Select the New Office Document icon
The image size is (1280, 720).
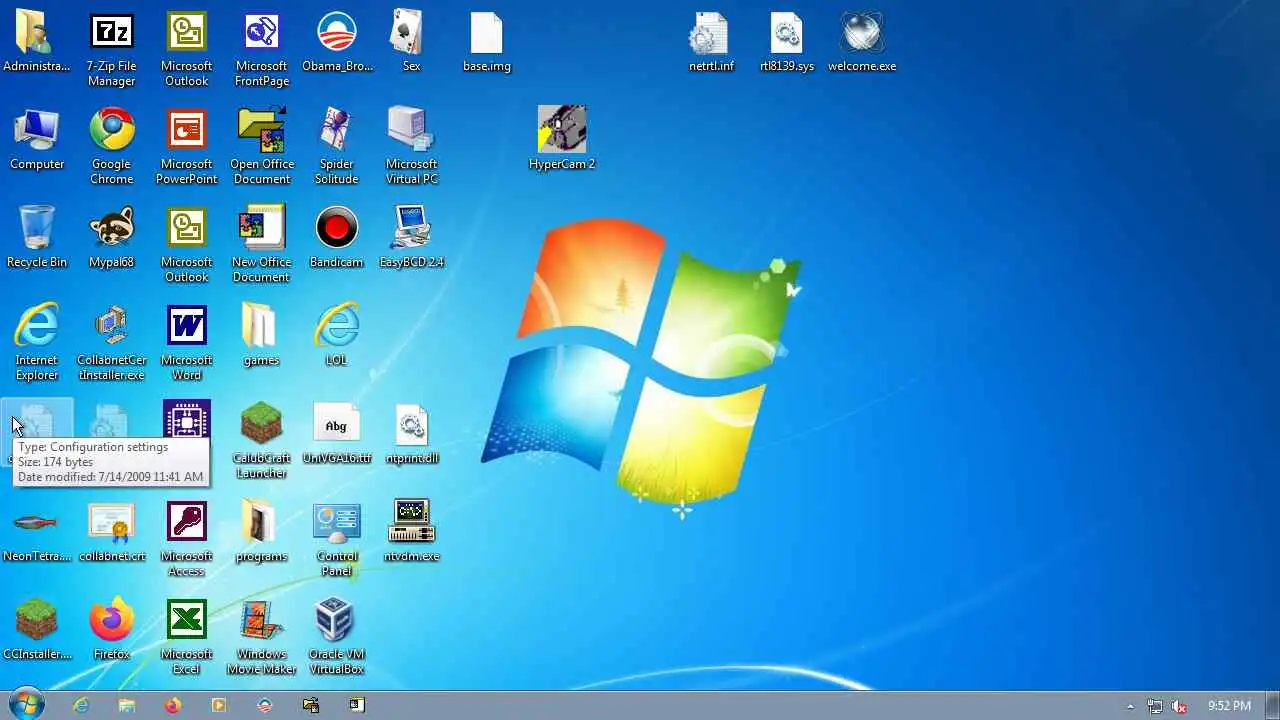261,245
